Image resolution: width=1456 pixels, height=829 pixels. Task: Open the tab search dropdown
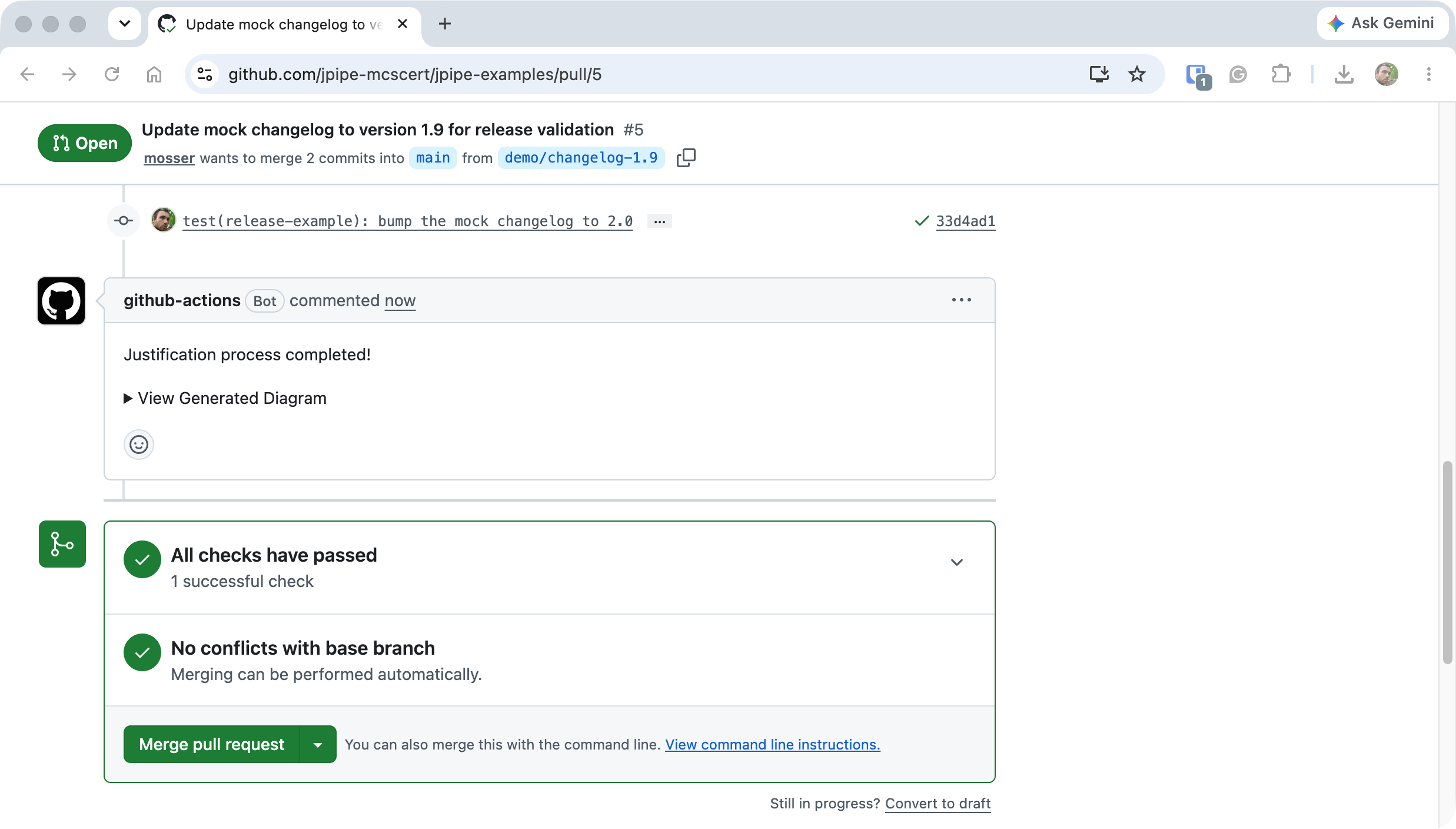(125, 24)
